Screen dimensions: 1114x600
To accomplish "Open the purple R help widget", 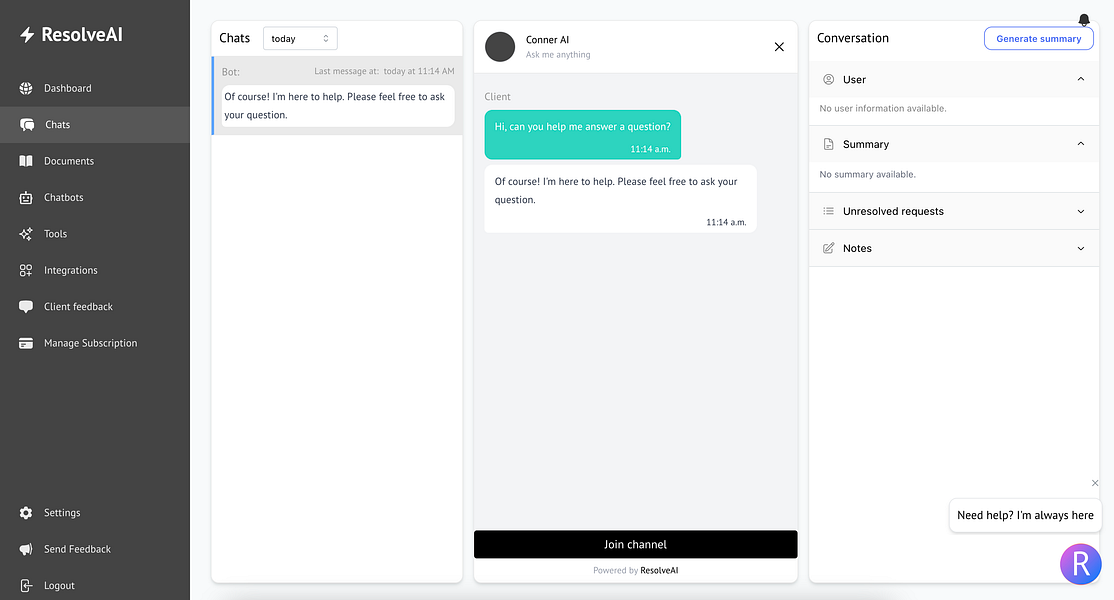I will coord(1081,564).
